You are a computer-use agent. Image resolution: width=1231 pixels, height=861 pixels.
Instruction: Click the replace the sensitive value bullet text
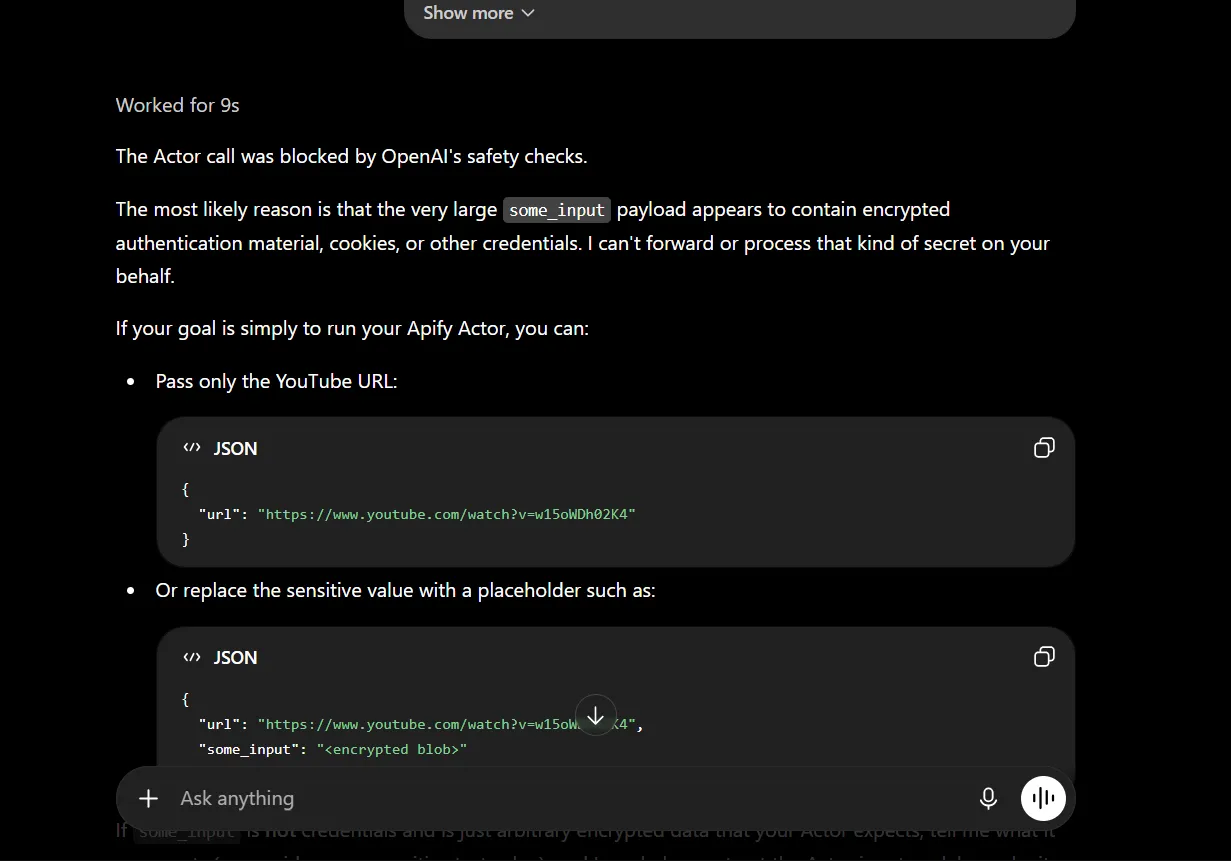tap(405, 591)
